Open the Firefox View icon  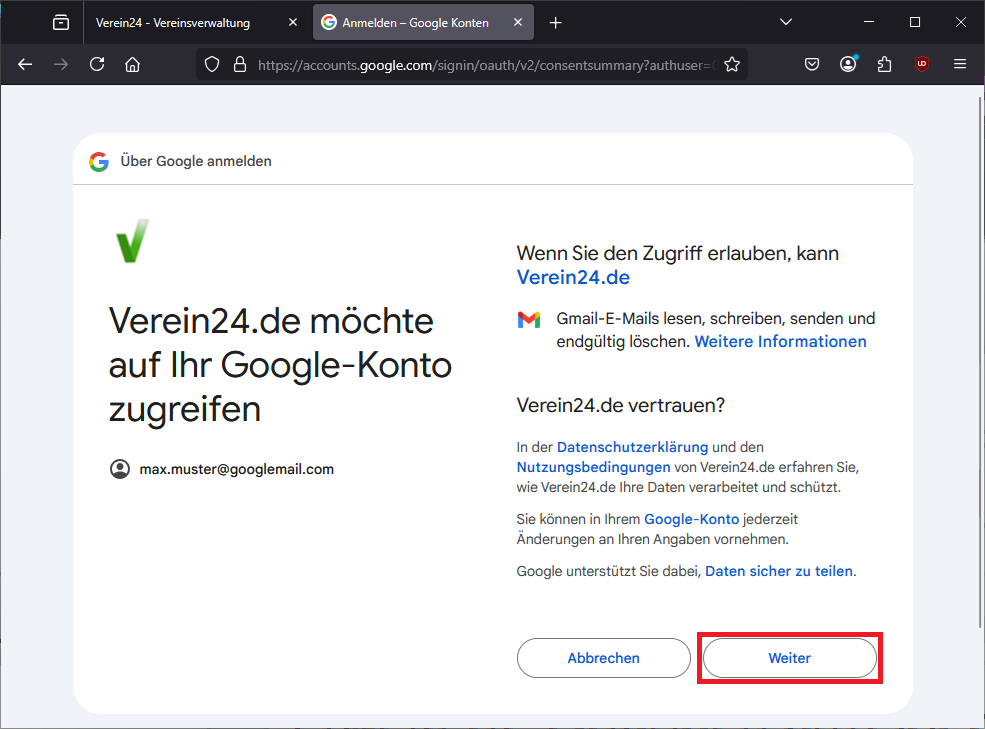61,23
